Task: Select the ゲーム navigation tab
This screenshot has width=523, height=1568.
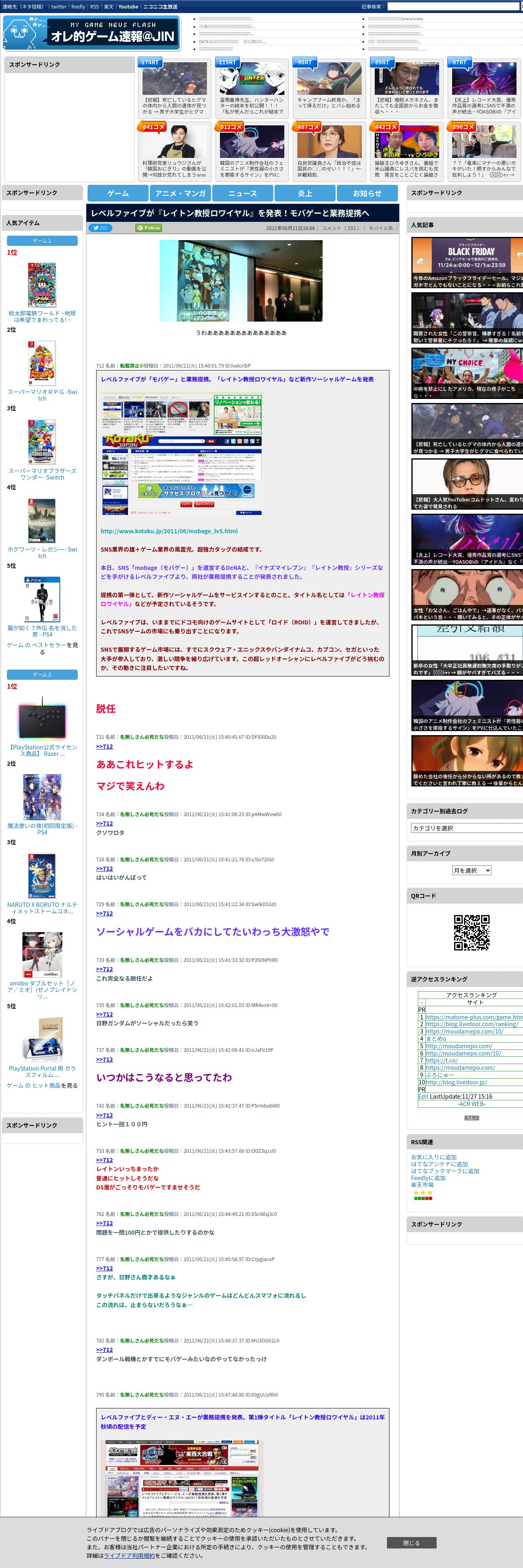Action: [118, 193]
